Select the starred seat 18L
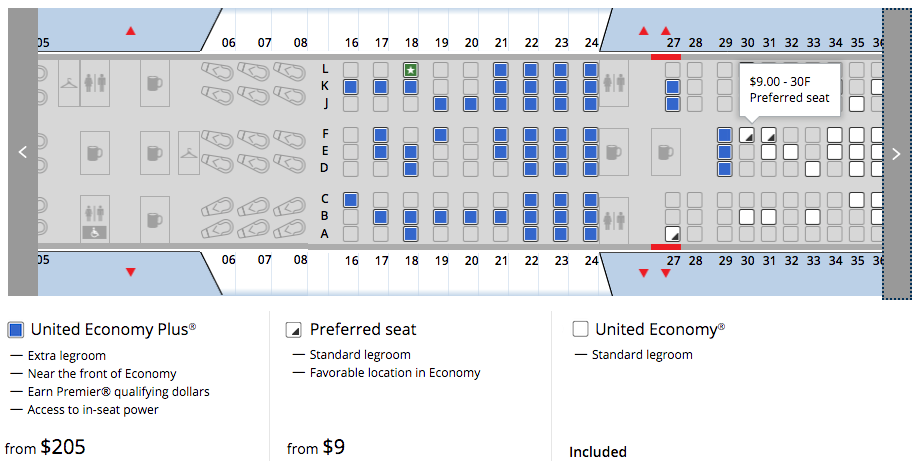 tap(411, 70)
